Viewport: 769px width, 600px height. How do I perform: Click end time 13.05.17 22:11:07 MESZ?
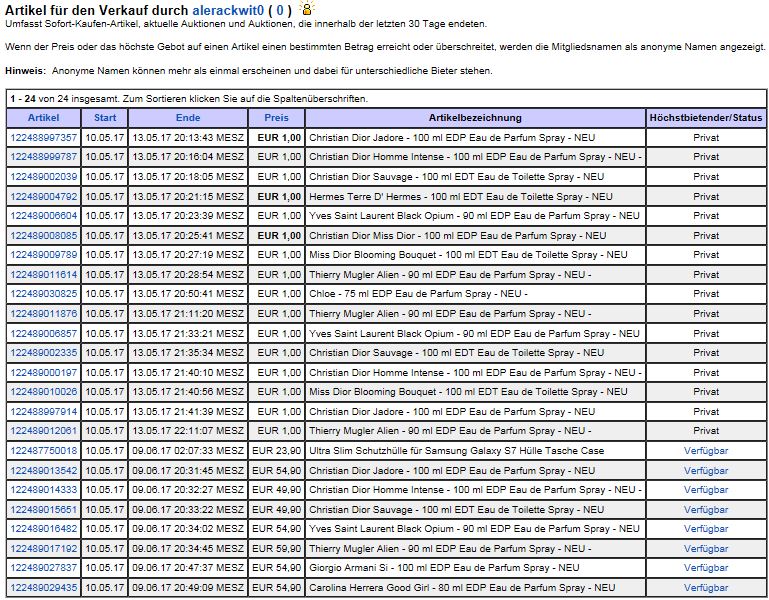(x=188, y=431)
